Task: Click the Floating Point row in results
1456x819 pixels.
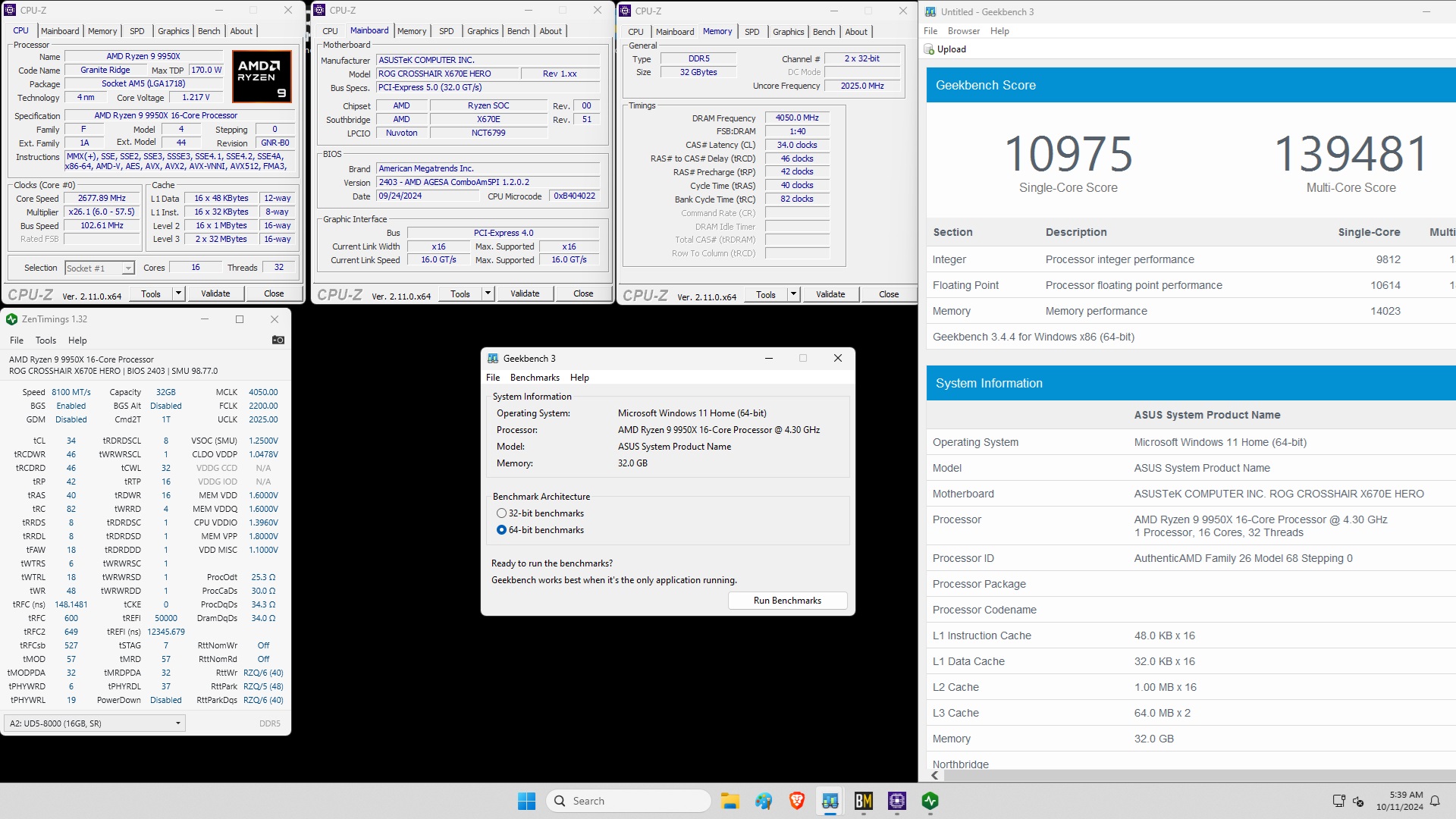Action: pyautogui.click(x=1191, y=285)
